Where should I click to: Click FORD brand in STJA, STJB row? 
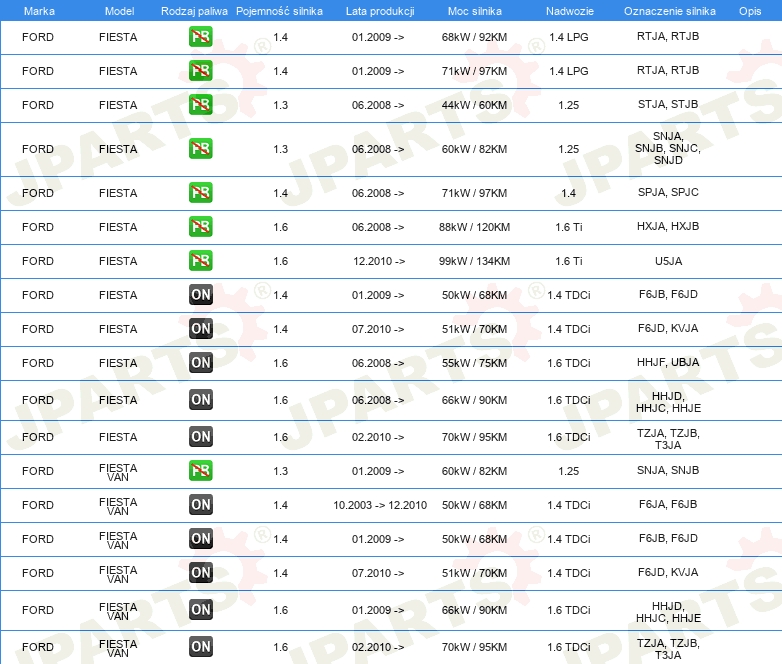pyautogui.click(x=38, y=105)
